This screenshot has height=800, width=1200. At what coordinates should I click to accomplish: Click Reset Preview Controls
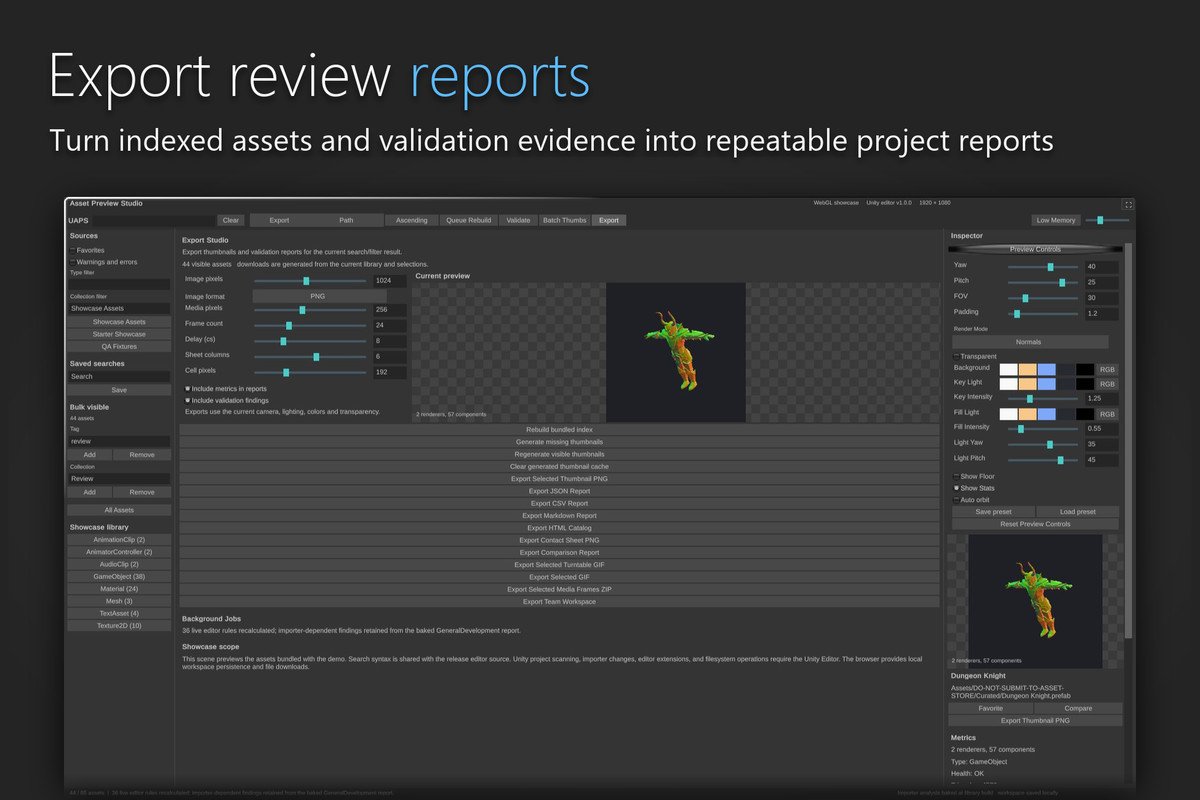(1035, 524)
